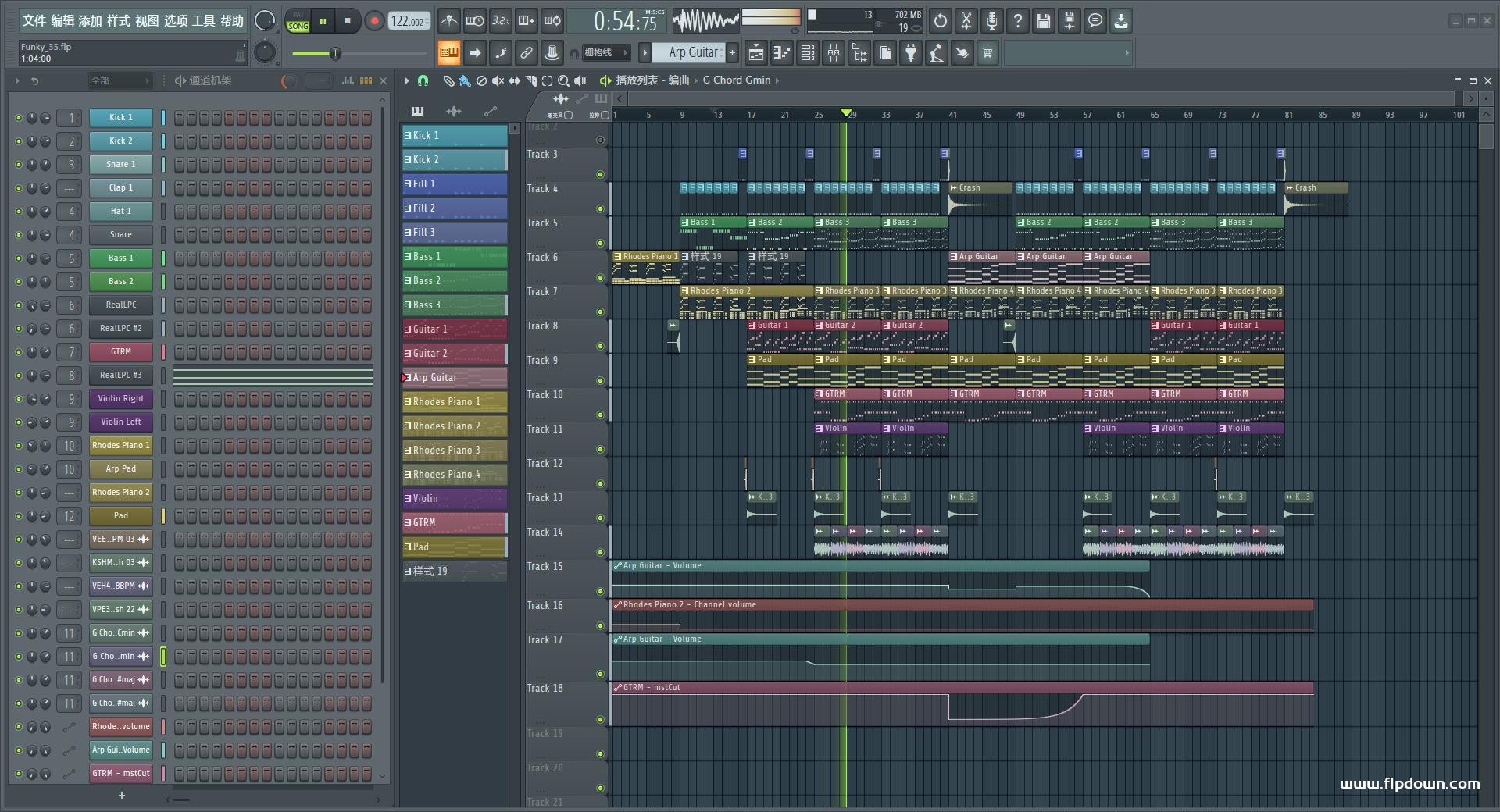Stop playback with the stop button
Screen dimensions: 1500x812
coord(347,21)
